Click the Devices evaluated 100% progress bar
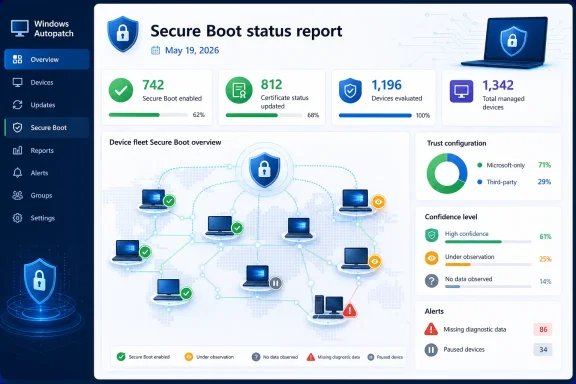 [375, 115]
